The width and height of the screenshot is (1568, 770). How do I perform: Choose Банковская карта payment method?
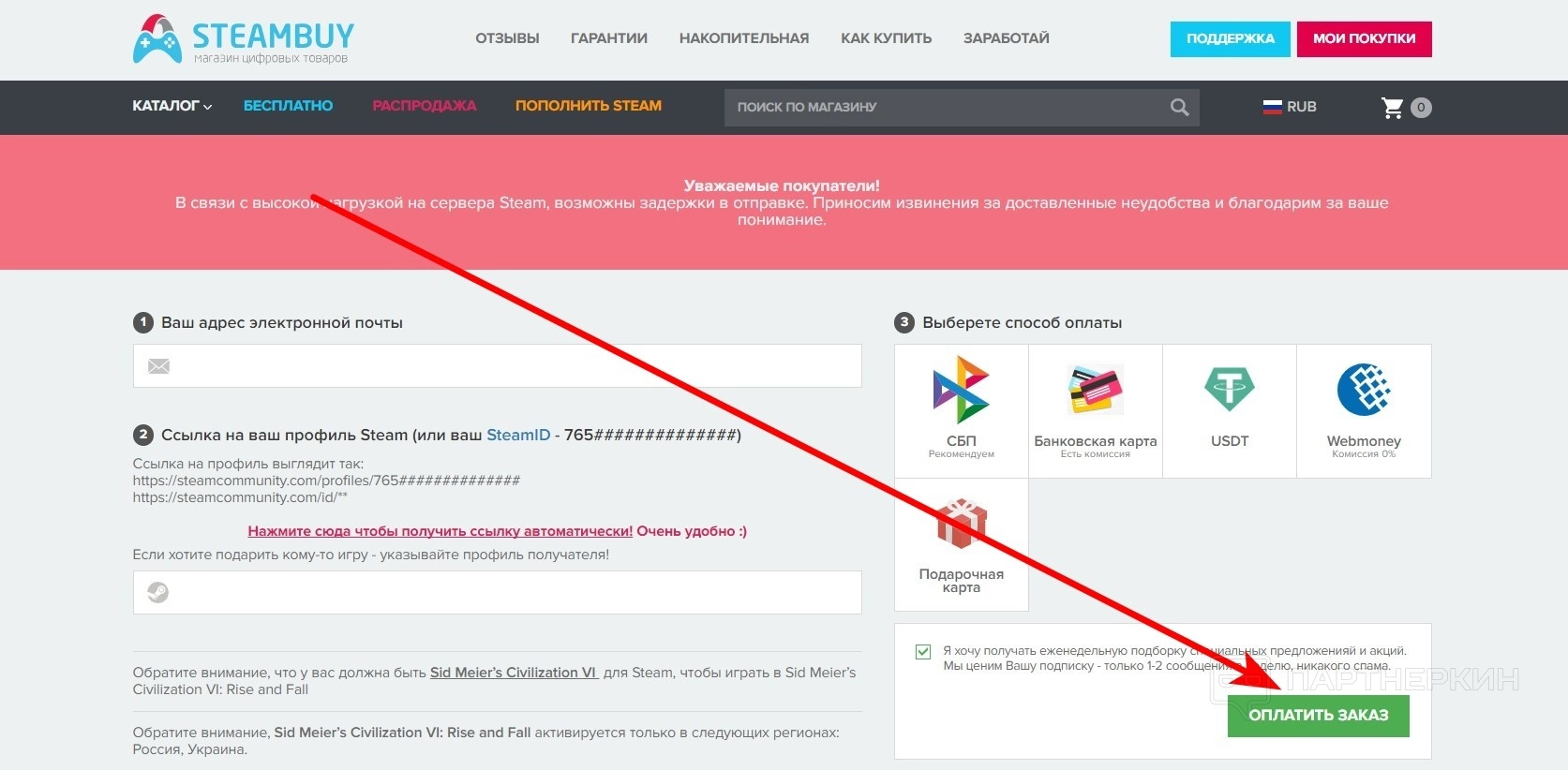(x=1096, y=411)
